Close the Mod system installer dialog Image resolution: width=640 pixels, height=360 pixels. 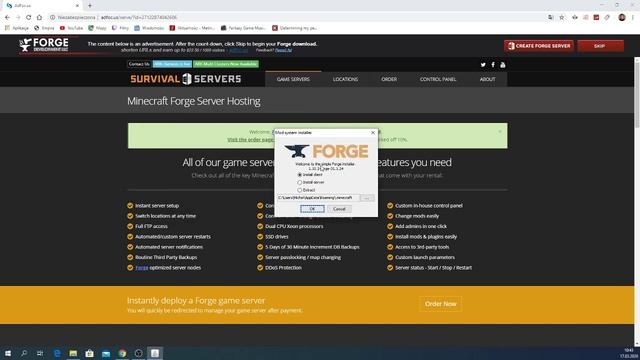click(x=373, y=133)
